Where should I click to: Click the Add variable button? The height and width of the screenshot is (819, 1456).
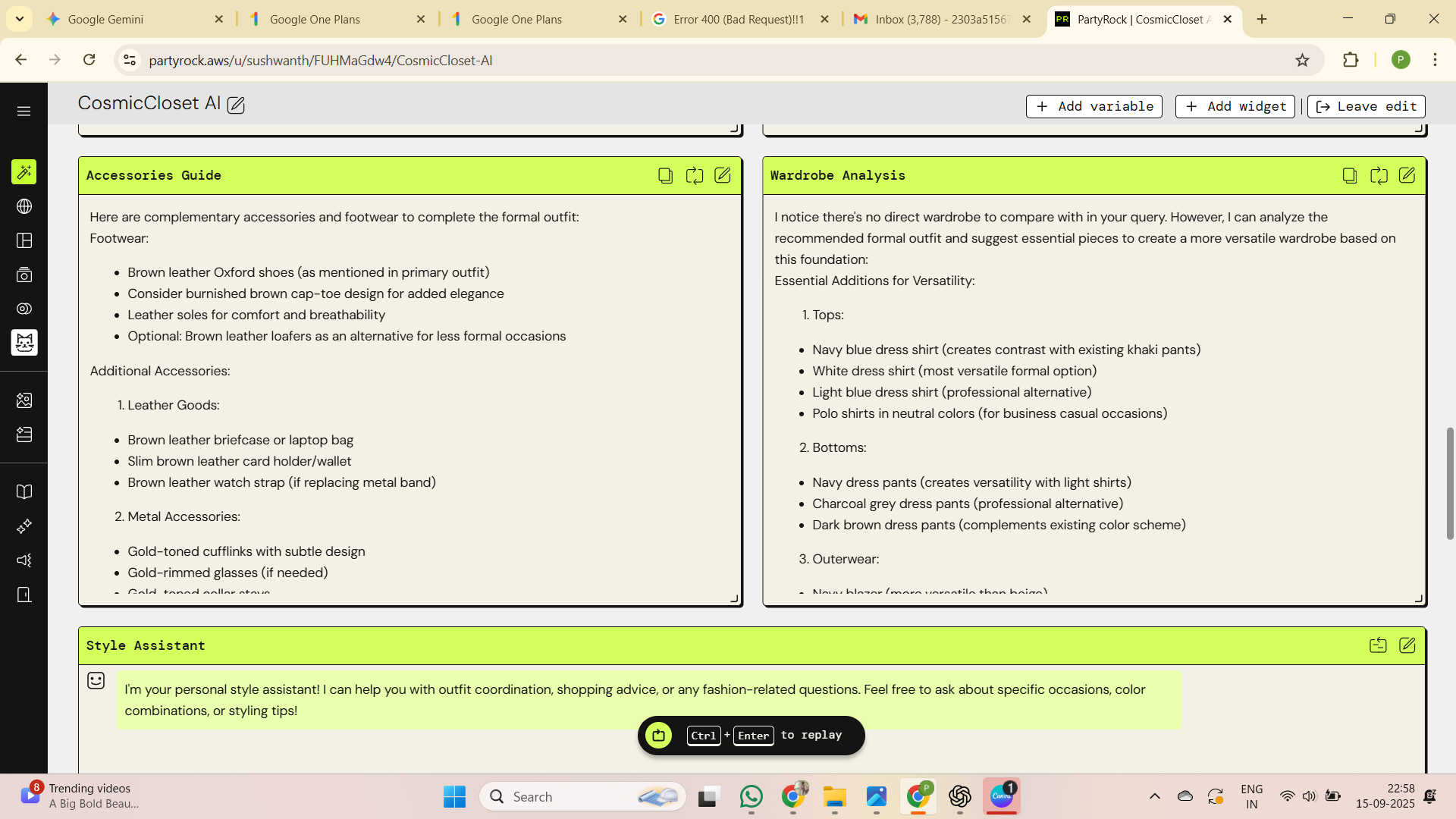pyautogui.click(x=1094, y=106)
